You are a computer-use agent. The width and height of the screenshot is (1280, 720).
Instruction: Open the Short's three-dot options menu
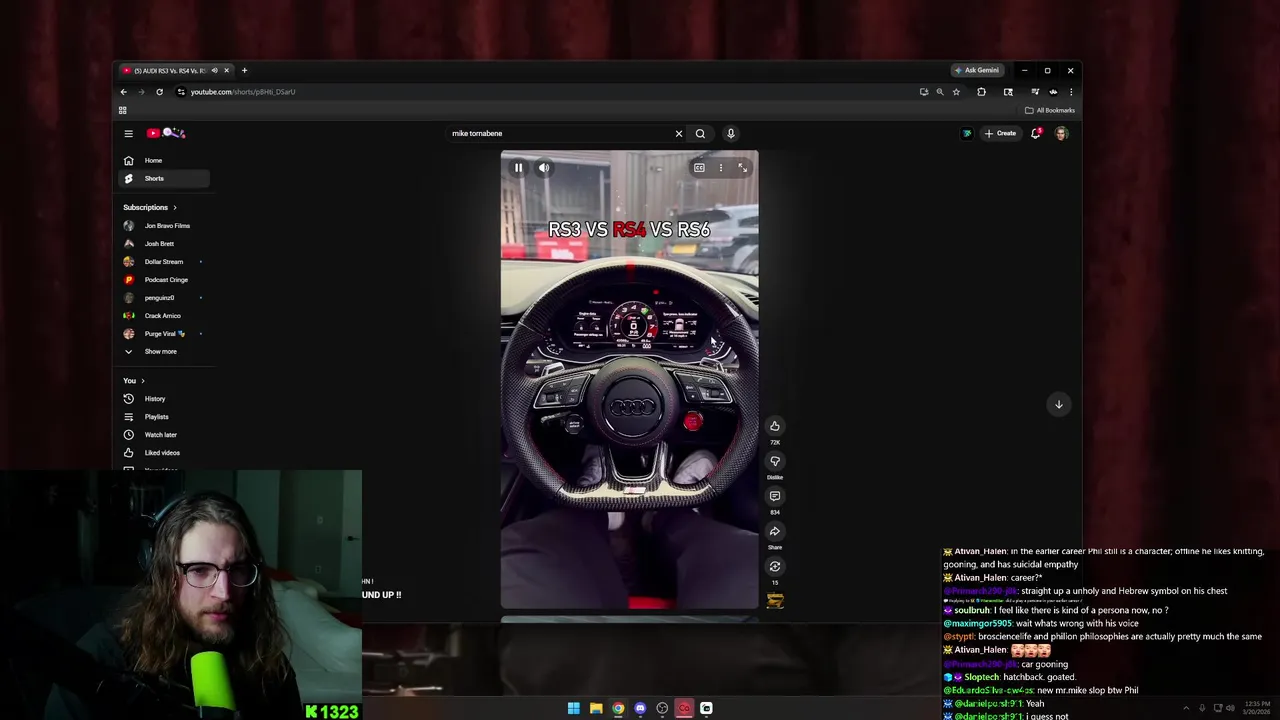(721, 168)
